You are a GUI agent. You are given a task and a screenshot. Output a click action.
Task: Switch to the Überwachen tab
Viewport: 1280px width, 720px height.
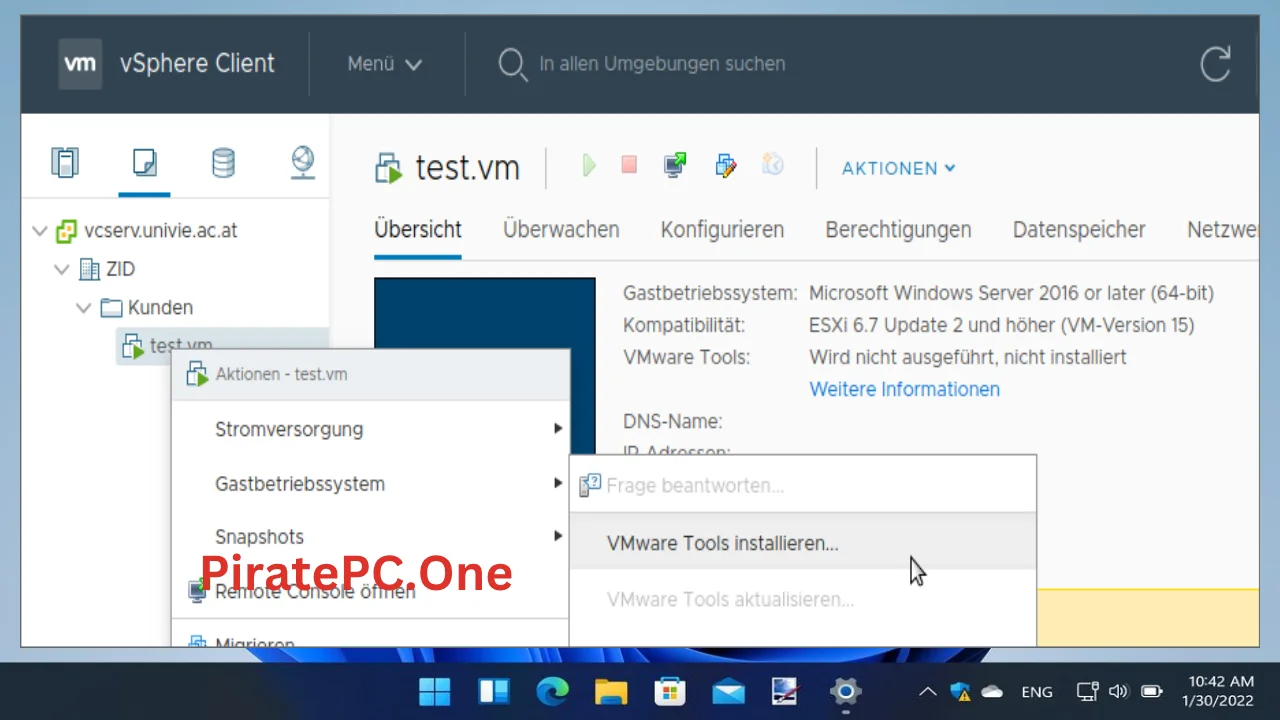click(x=561, y=230)
